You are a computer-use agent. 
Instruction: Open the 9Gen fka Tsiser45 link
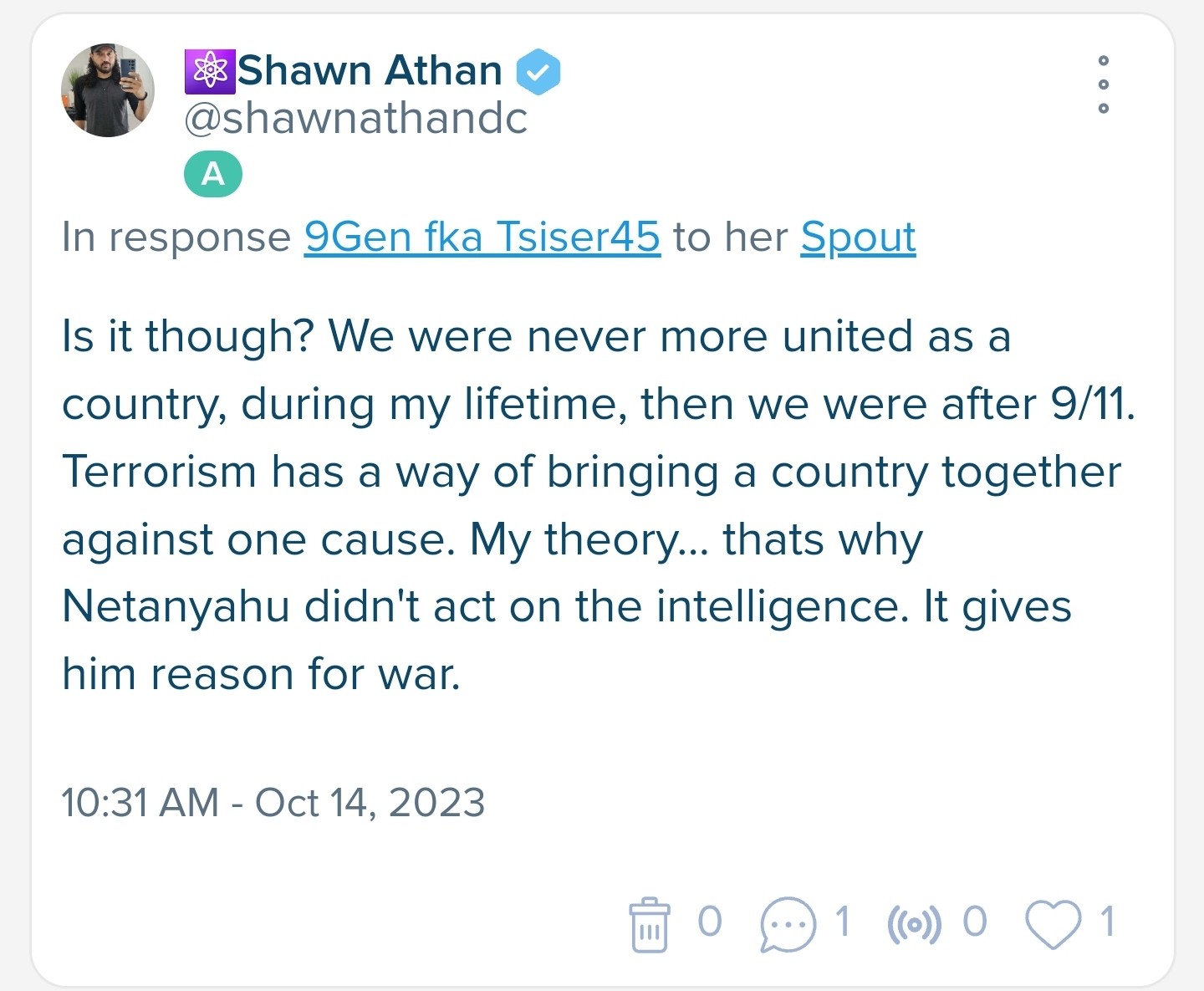482,237
